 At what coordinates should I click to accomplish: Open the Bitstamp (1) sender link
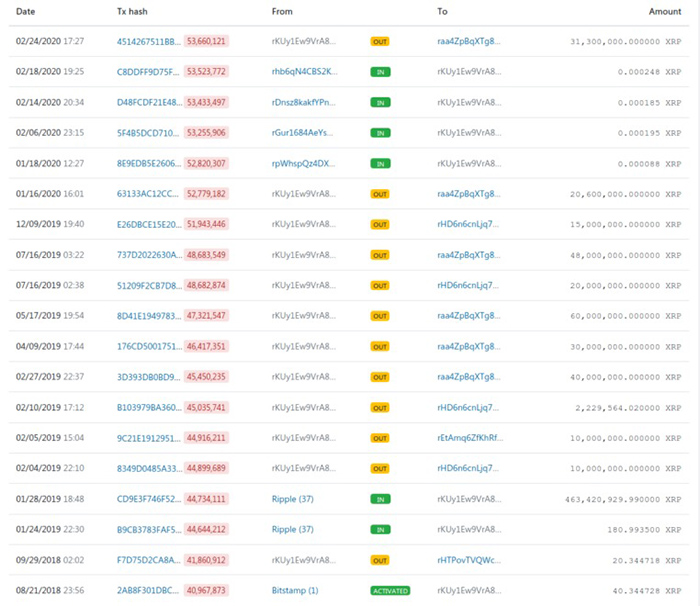(295, 590)
